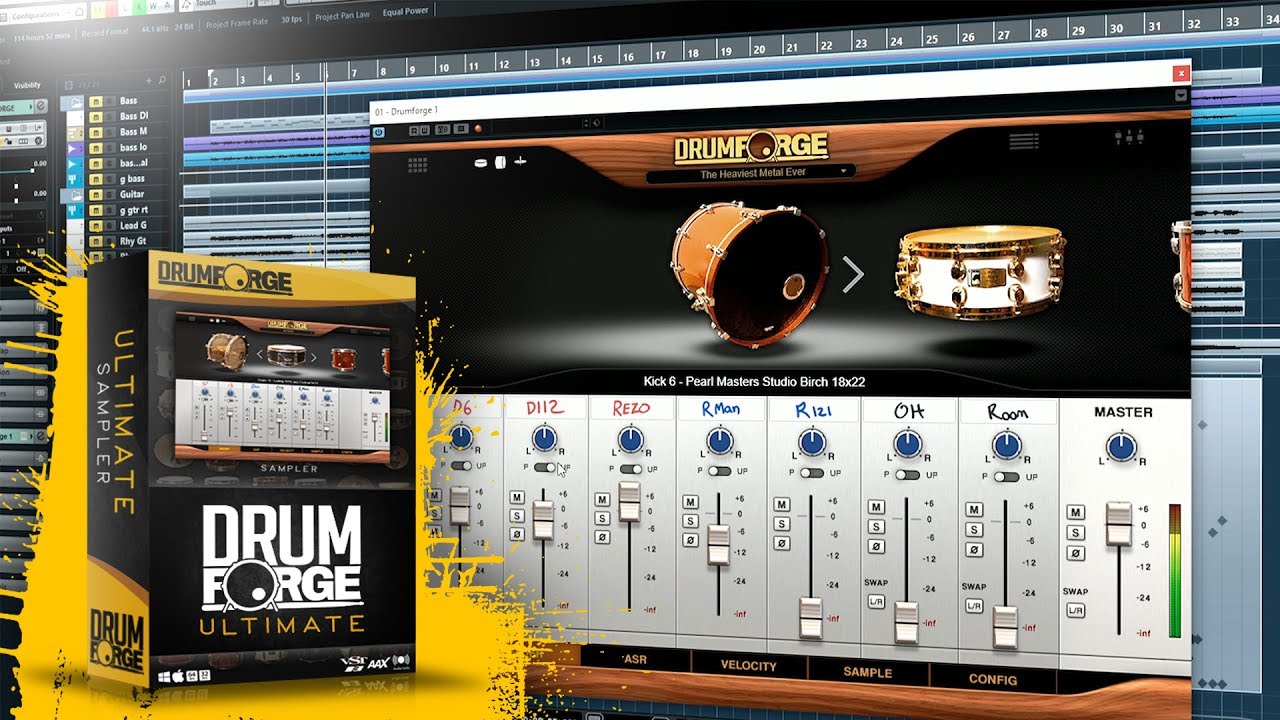Switch to the VELOCITY tab
This screenshot has height=720, width=1280.
coord(748,666)
